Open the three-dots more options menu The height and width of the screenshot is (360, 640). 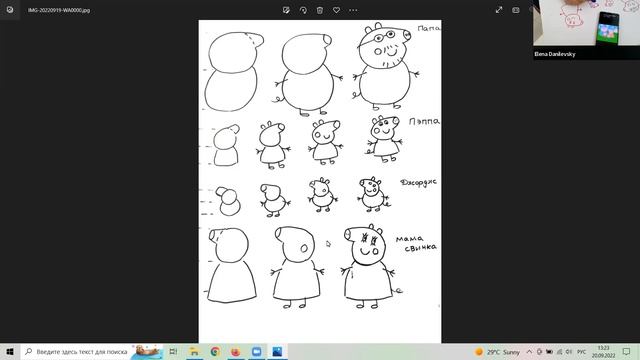click(x=353, y=10)
